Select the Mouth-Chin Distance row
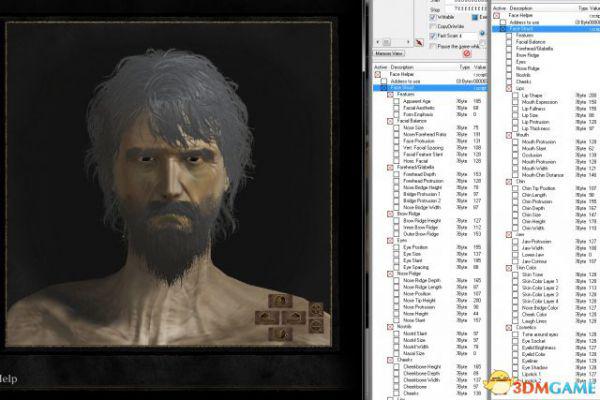Screen dimensions: 600x400 pos(546,175)
